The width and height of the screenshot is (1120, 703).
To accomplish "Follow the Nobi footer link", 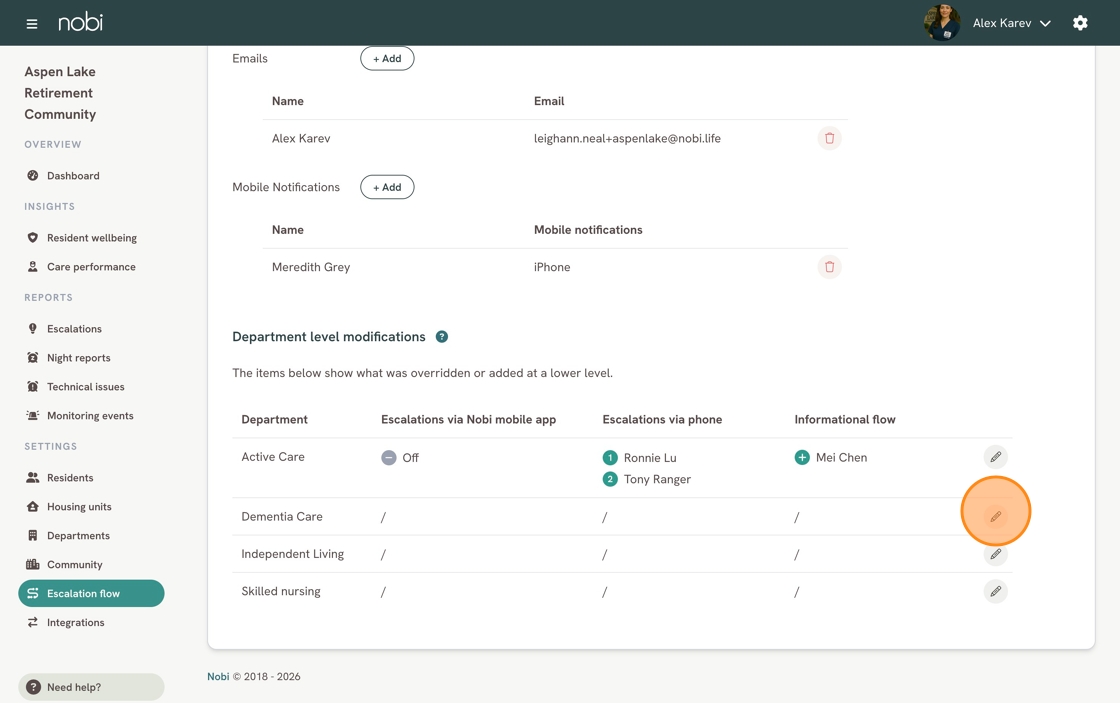I will [218, 677].
